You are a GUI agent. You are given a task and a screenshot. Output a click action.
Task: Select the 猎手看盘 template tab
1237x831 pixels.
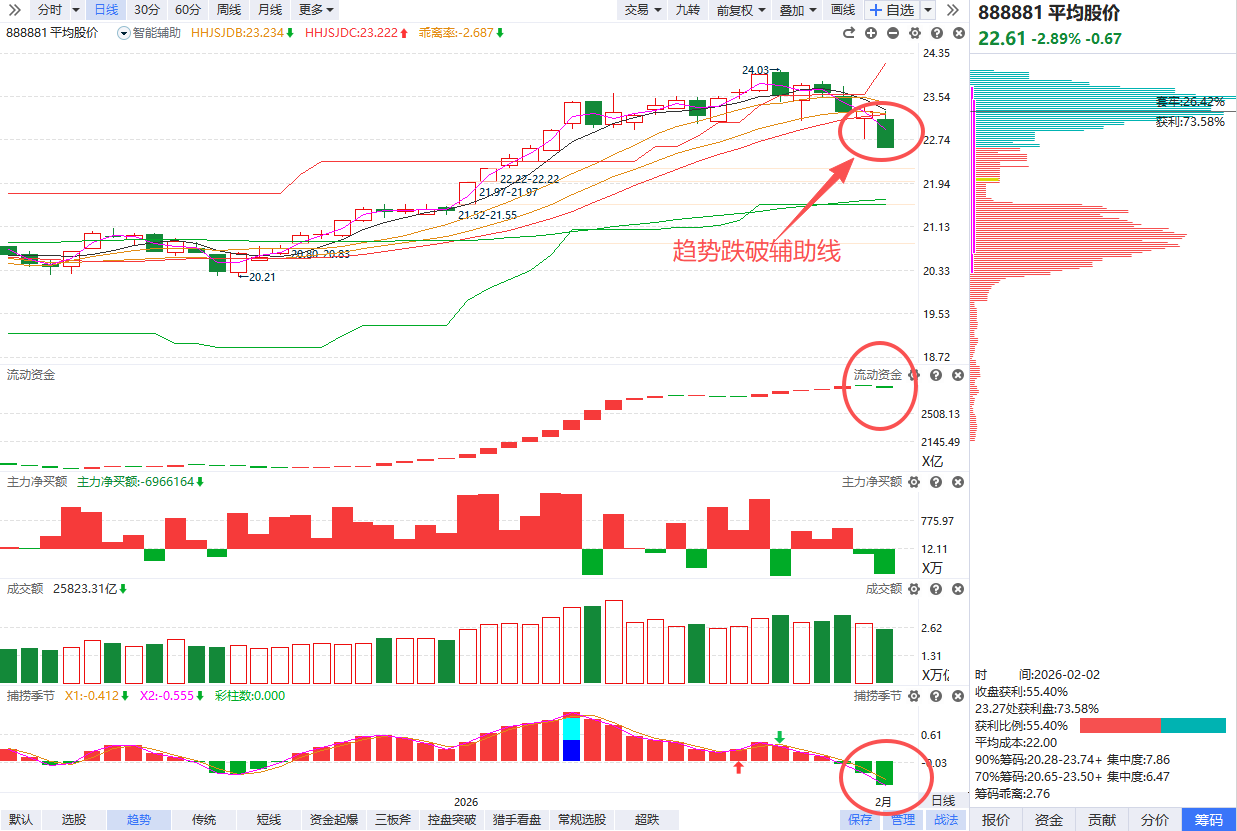[x=517, y=820]
